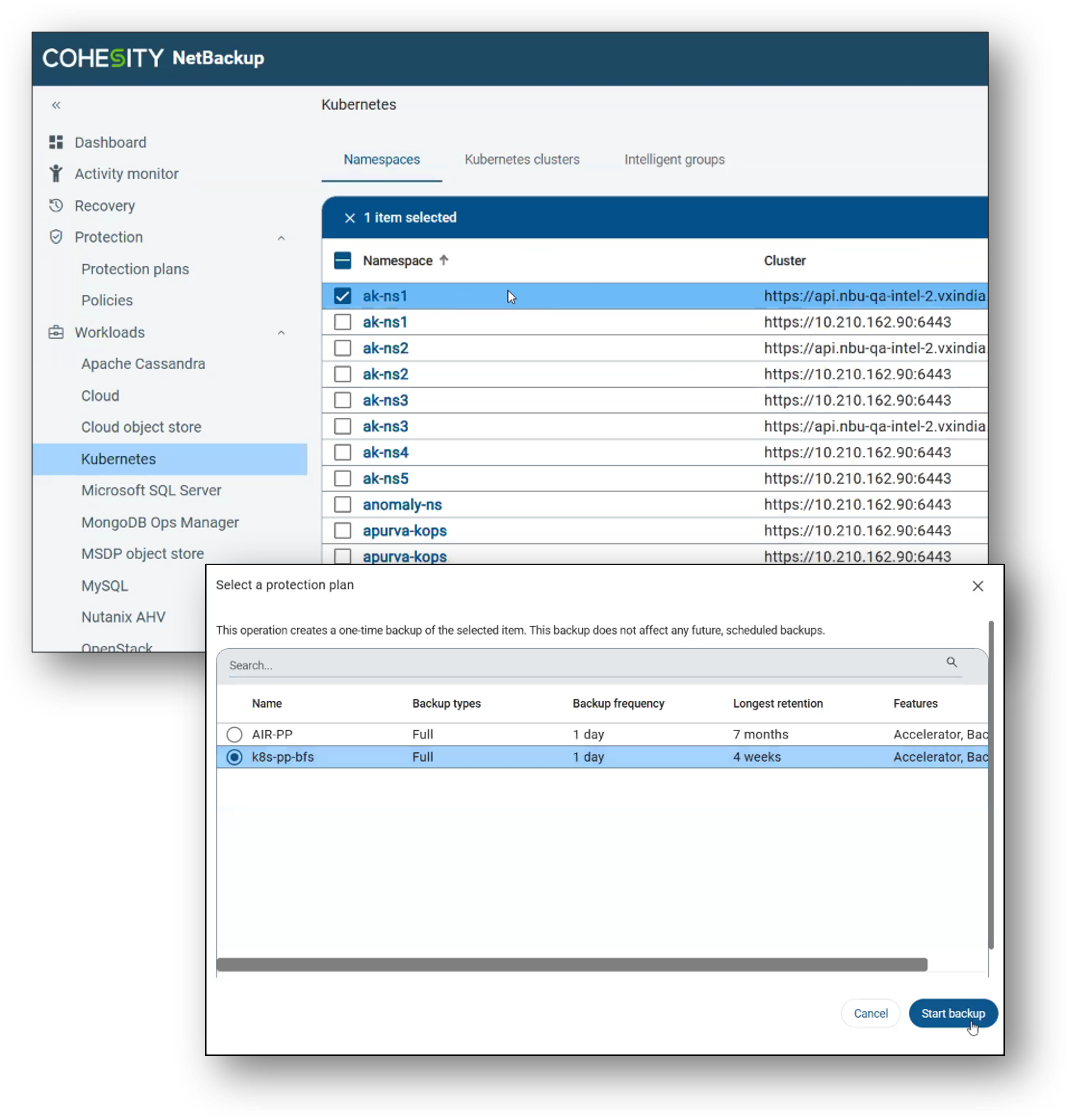Click the Cancel button in dialog
Viewport: 1069px width, 1120px height.
click(871, 1013)
